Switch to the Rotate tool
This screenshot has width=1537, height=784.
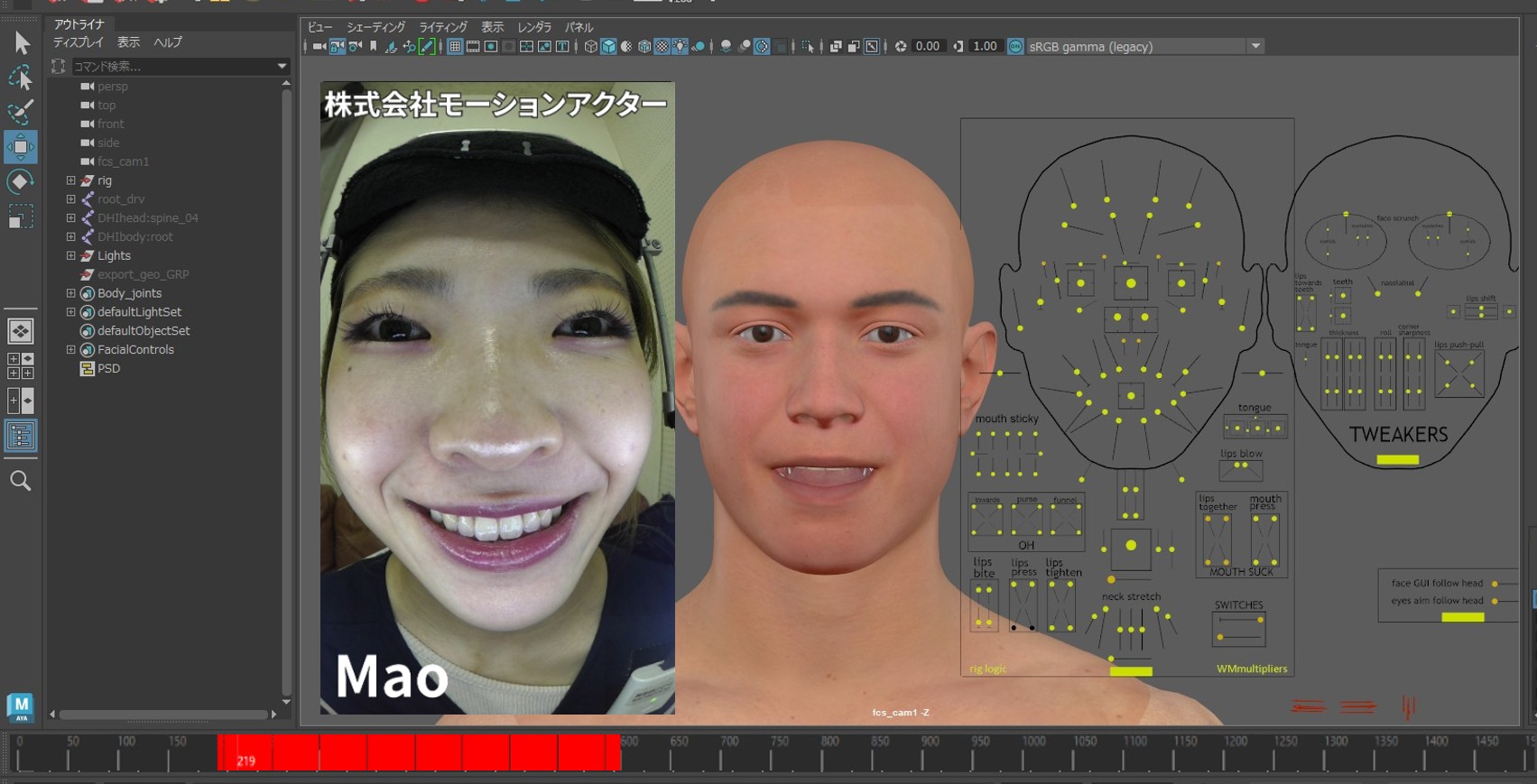[21, 182]
